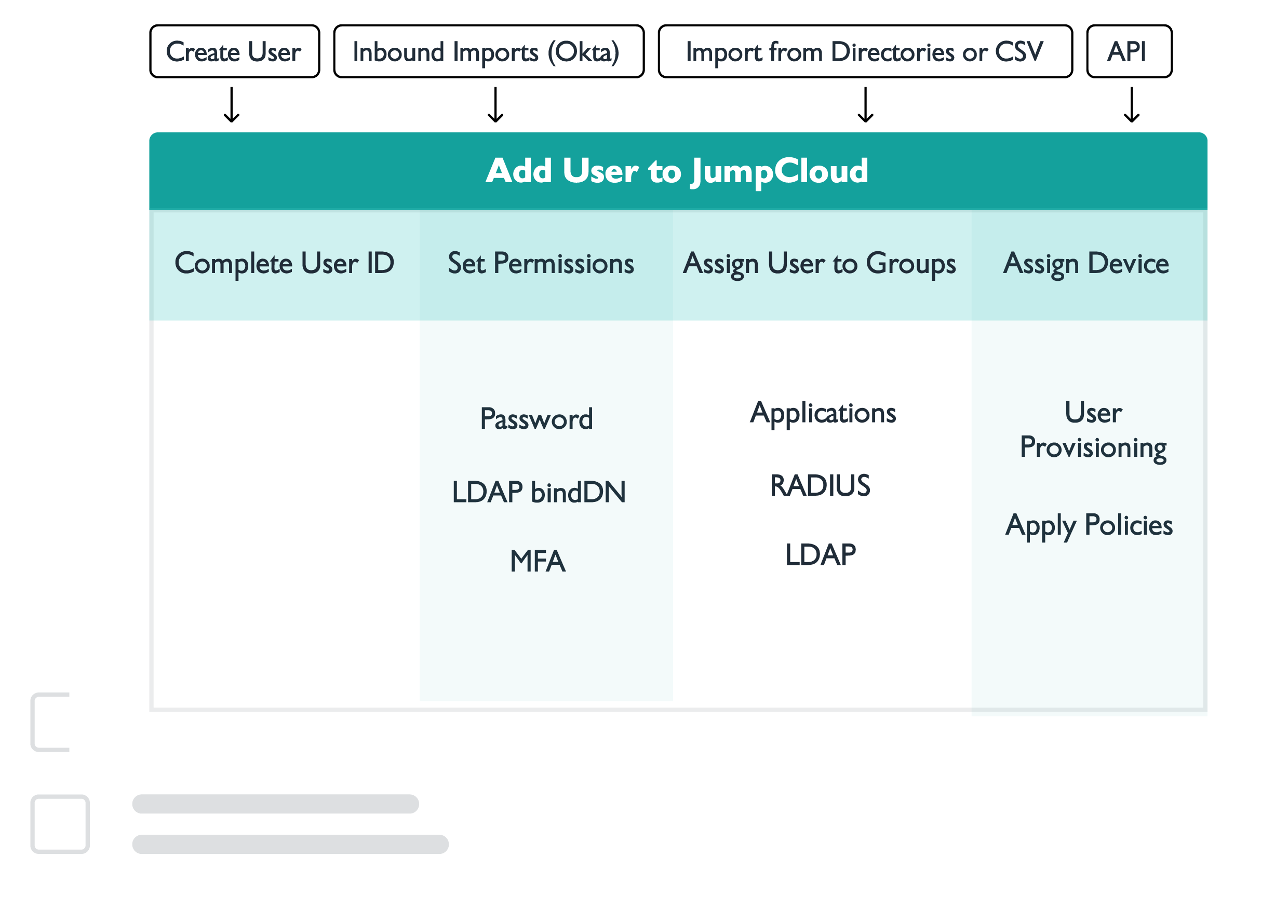The image size is (1288, 924).
Task: Select the Complete User ID column header
Action: click(x=284, y=264)
